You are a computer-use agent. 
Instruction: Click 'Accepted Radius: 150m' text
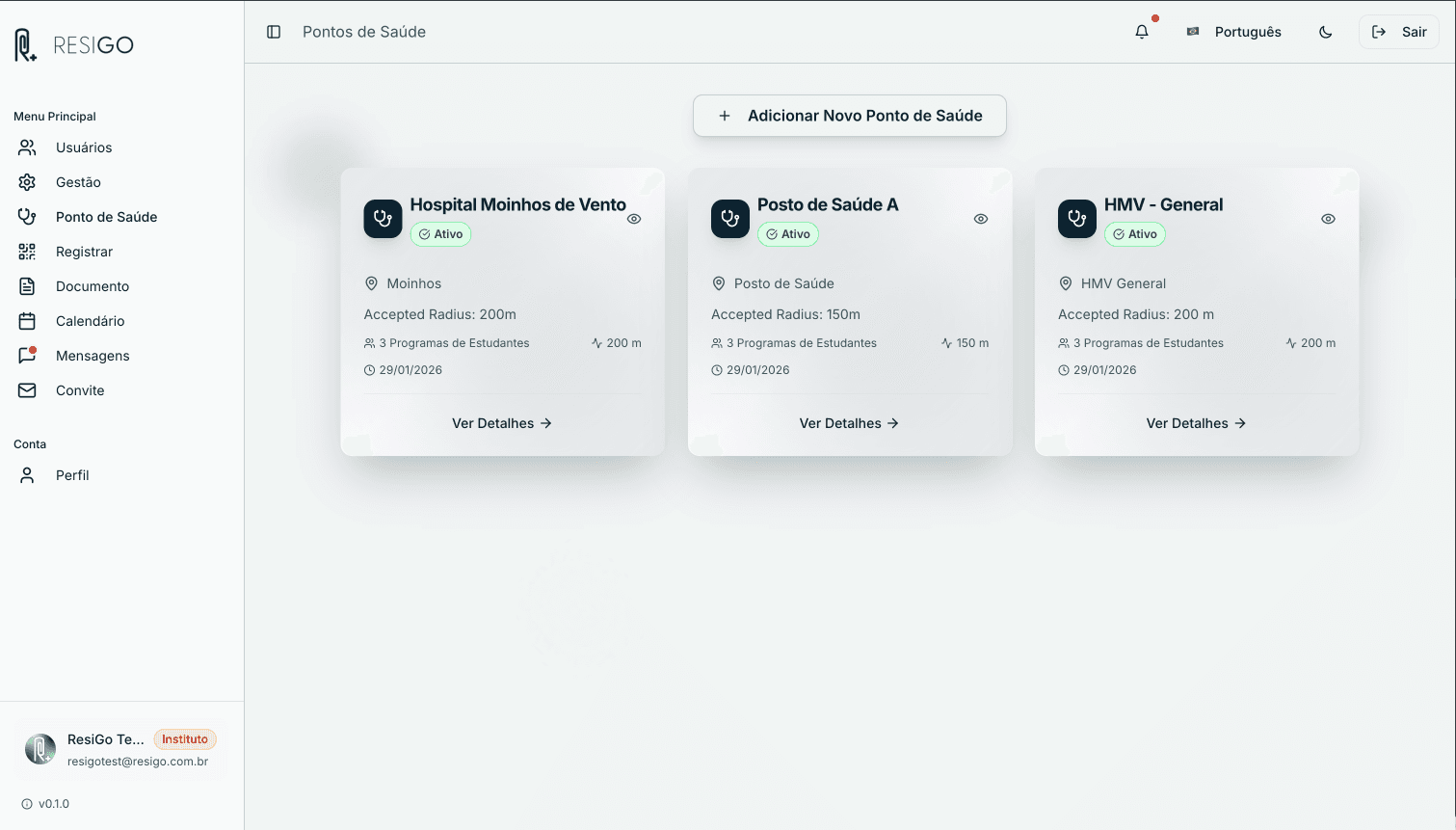tap(786, 314)
